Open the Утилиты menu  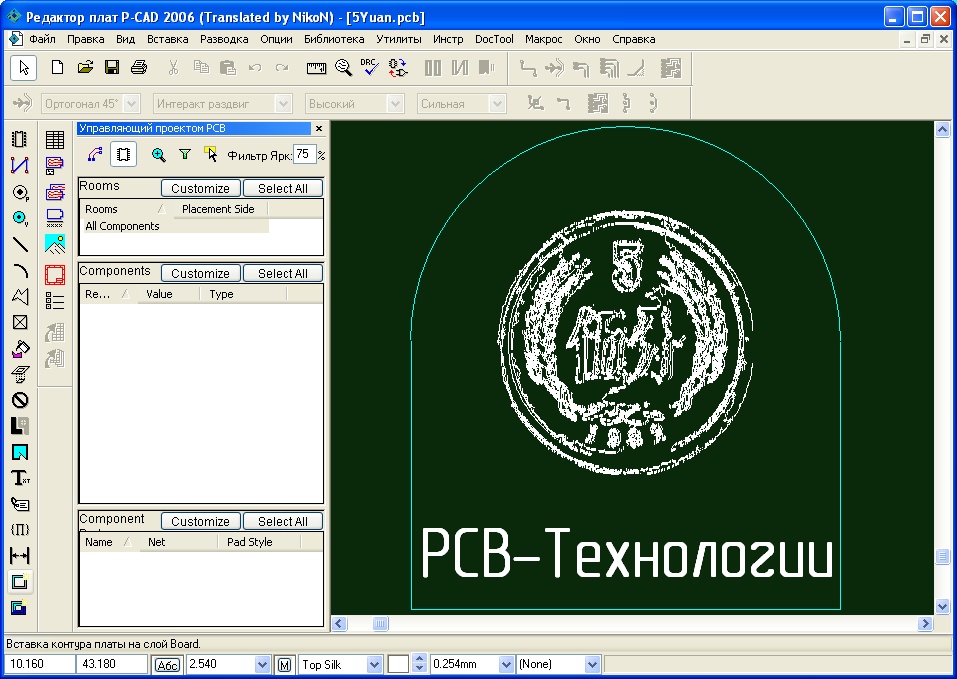399,39
